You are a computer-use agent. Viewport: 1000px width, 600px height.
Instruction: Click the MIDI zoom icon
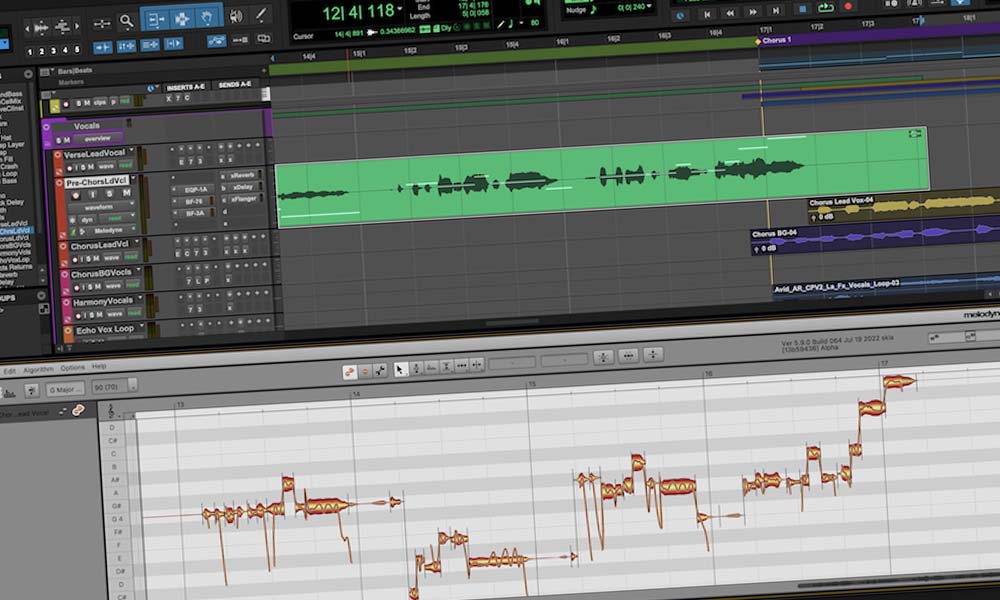click(62, 26)
